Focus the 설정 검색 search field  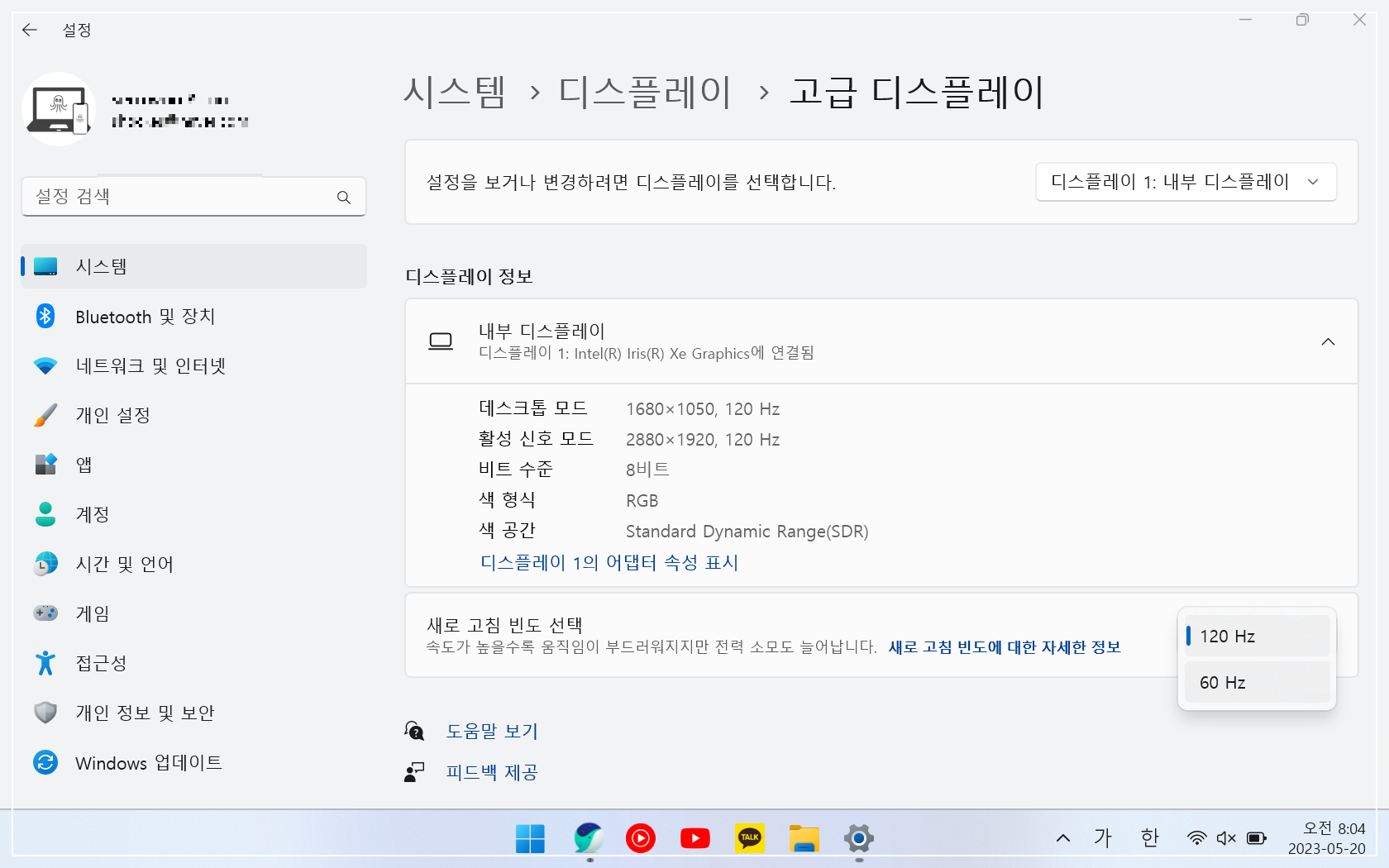pos(193,197)
